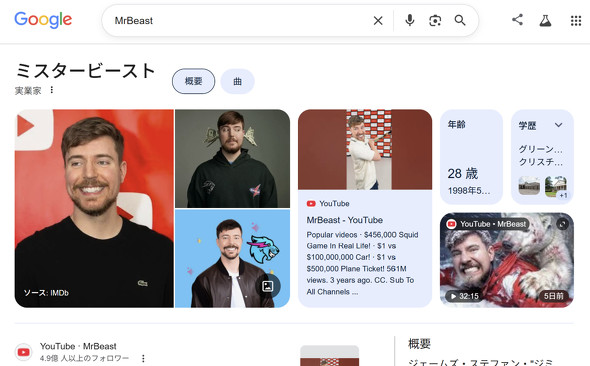
Task: Open YouTube card thumbnail image
Action: [x=365, y=149]
